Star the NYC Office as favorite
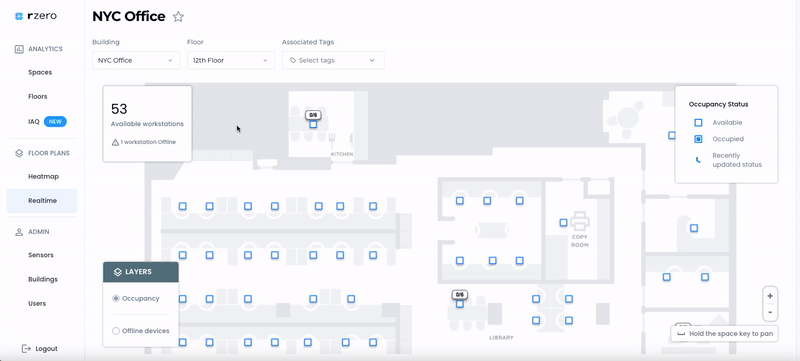 (178, 17)
